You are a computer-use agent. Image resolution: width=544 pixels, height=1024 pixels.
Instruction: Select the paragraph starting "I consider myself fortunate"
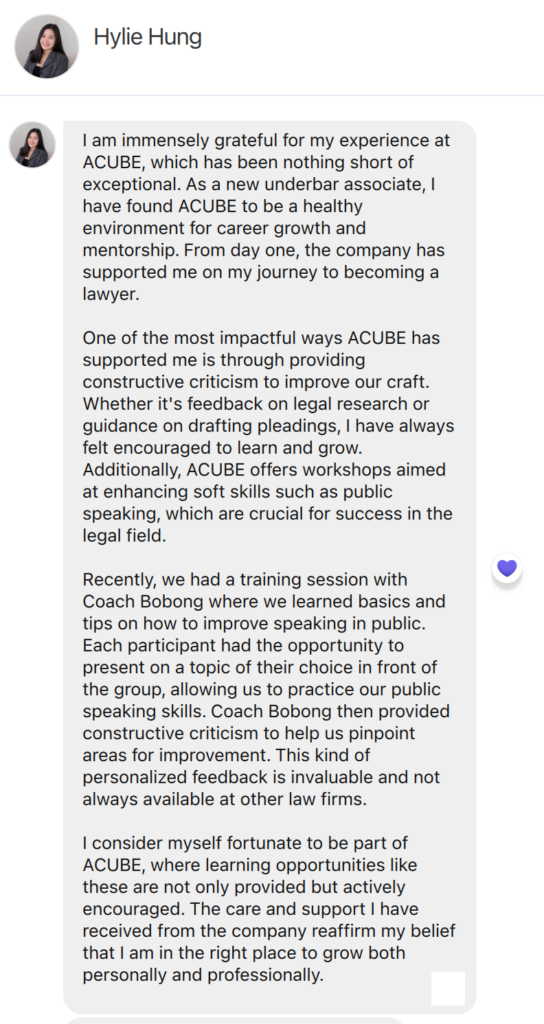pos(269,908)
